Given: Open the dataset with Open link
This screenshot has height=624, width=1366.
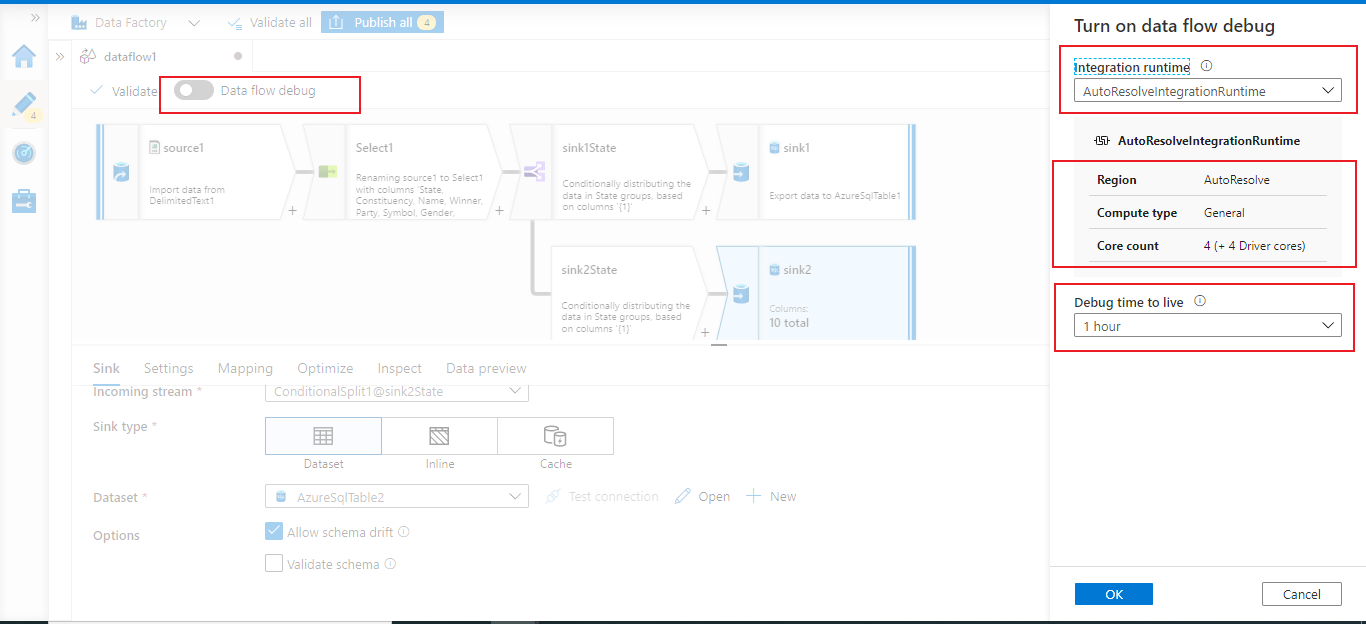Looking at the screenshot, I should 702,496.
